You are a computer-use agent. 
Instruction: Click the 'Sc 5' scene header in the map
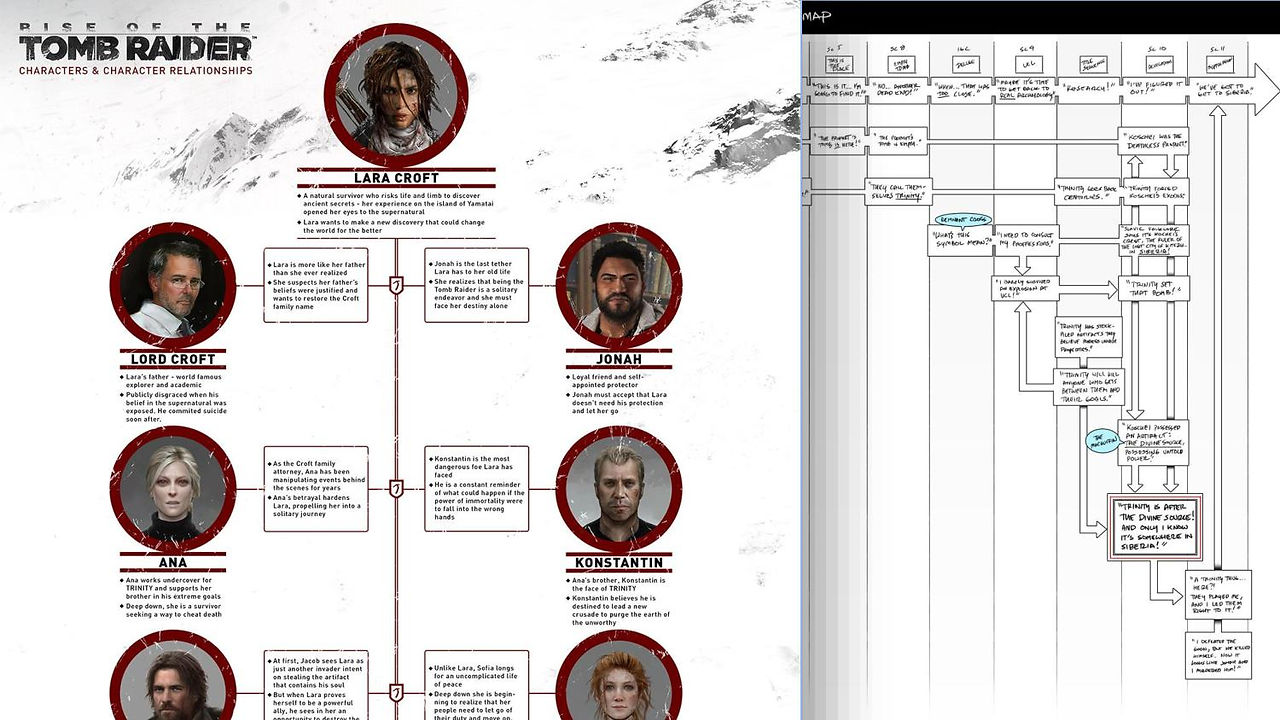click(x=836, y=47)
